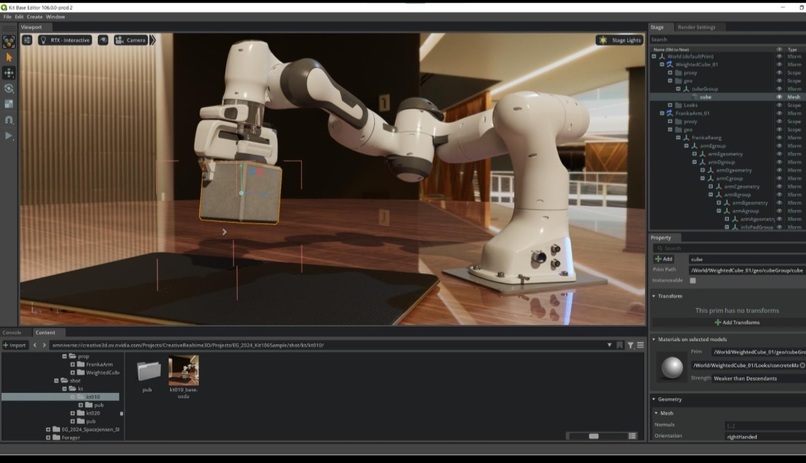The width and height of the screenshot is (806, 463).
Task: Open the viewport settings sliders icon
Action: click(27, 40)
